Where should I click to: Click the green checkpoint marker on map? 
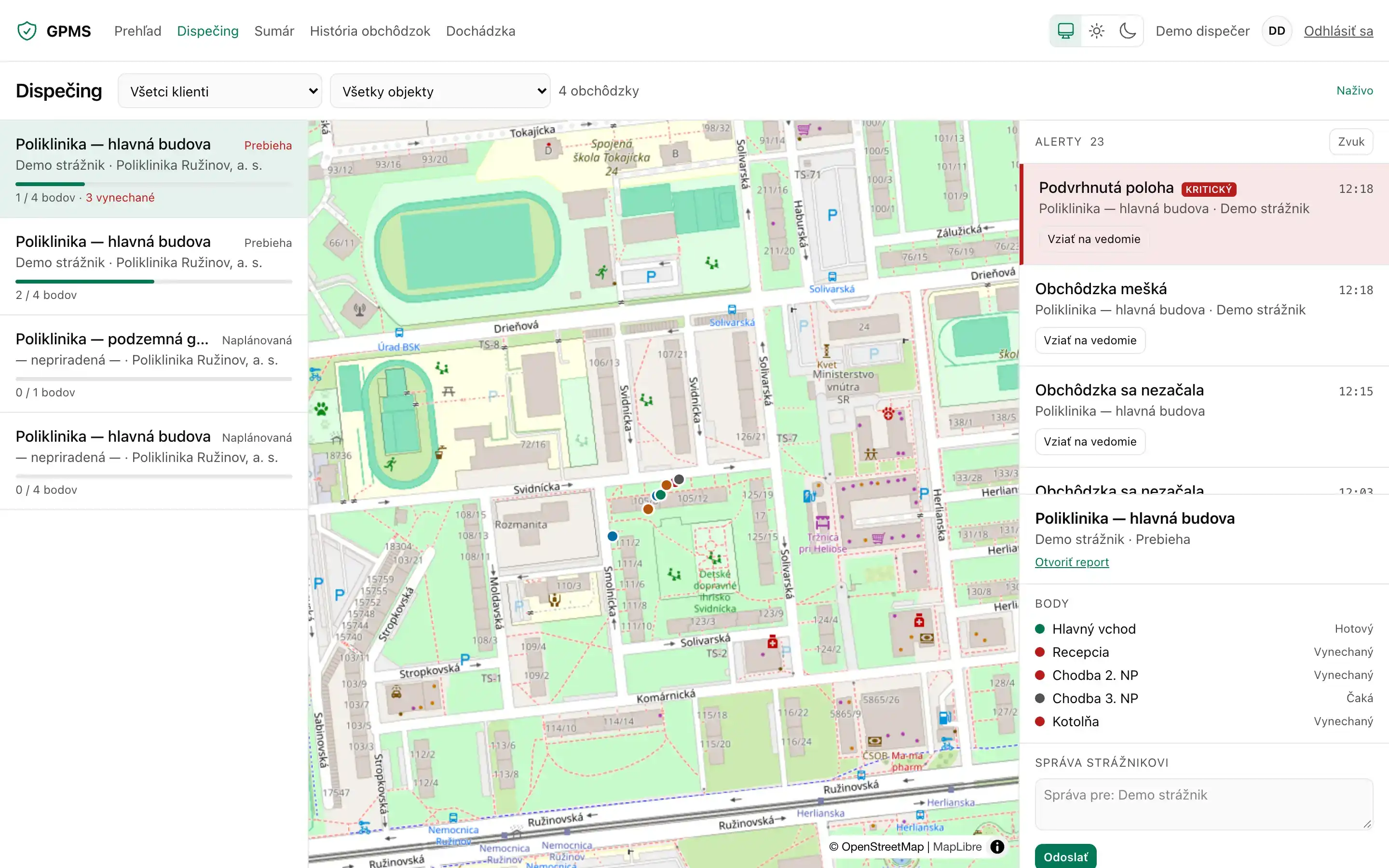(661, 495)
